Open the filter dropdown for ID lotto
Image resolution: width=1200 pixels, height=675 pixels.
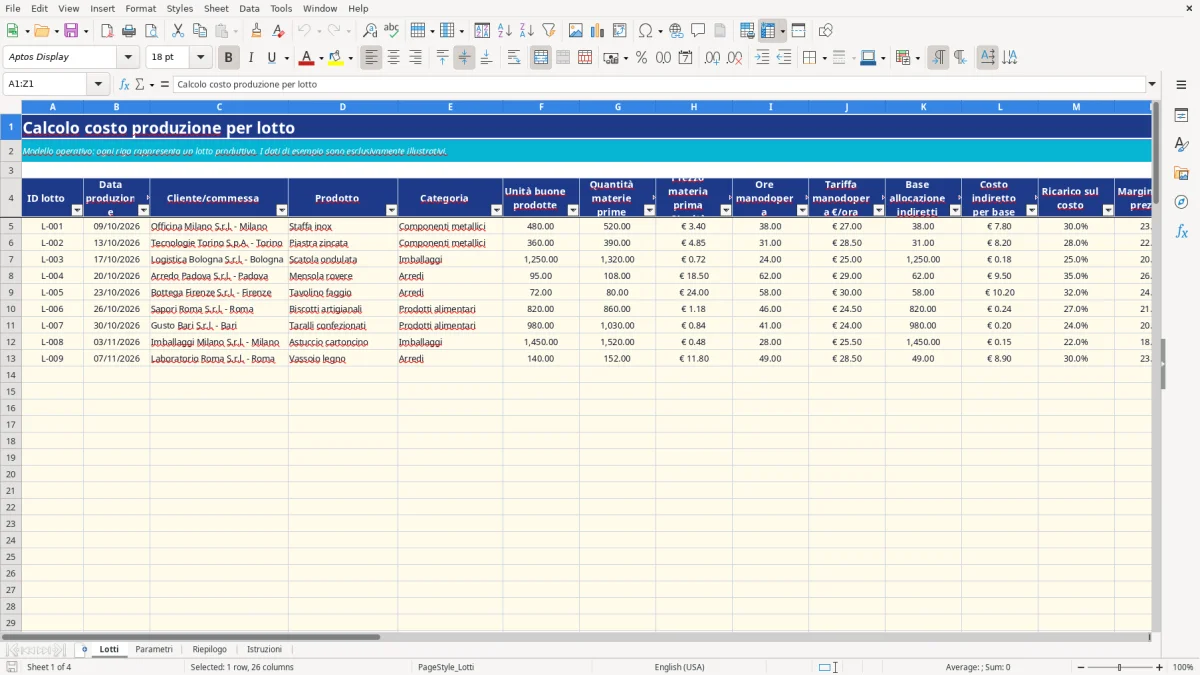tap(77, 210)
